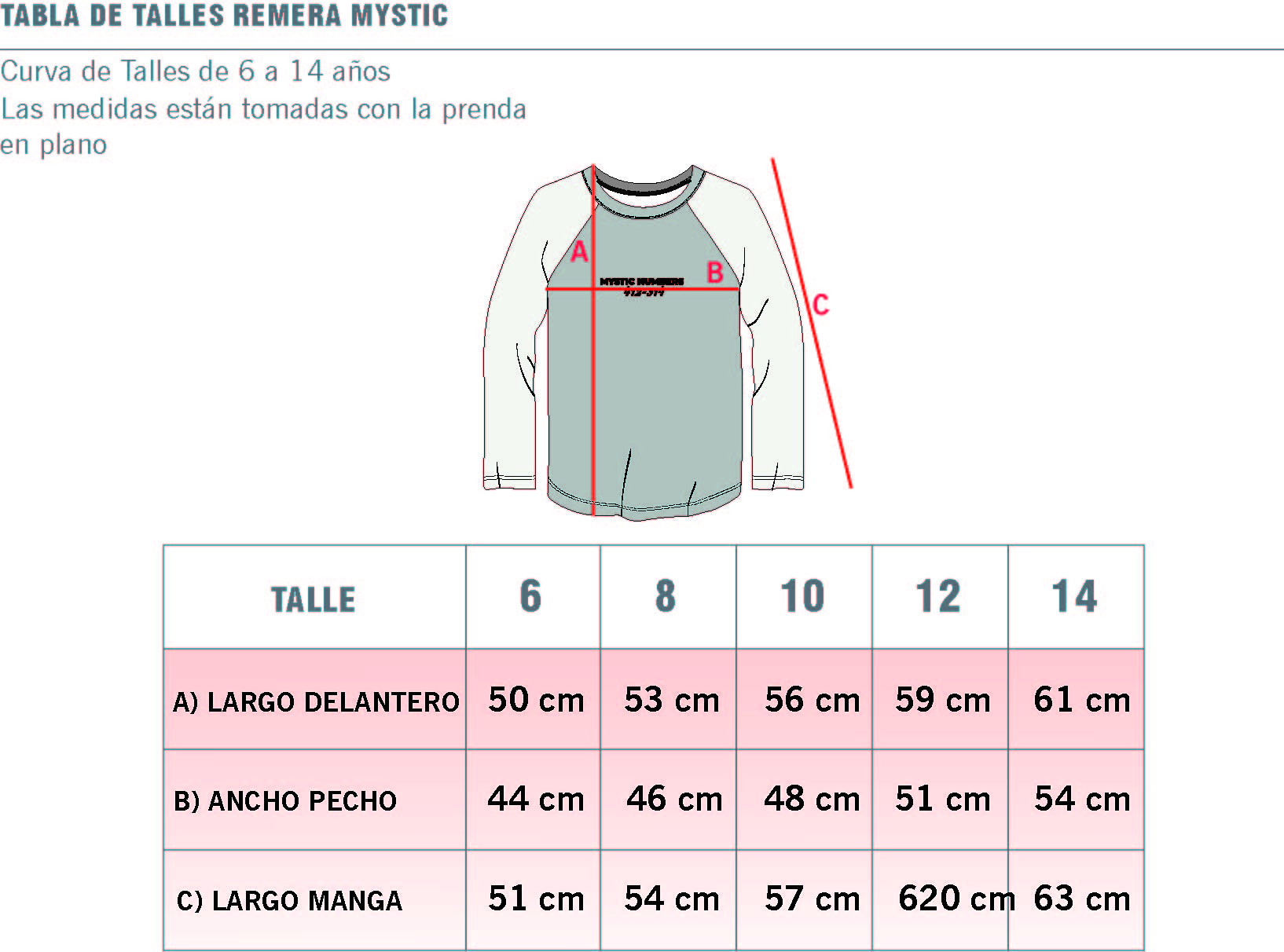Image resolution: width=1284 pixels, height=952 pixels.
Task: Click the Curva de Talles subtitle text
Action: pos(196,71)
